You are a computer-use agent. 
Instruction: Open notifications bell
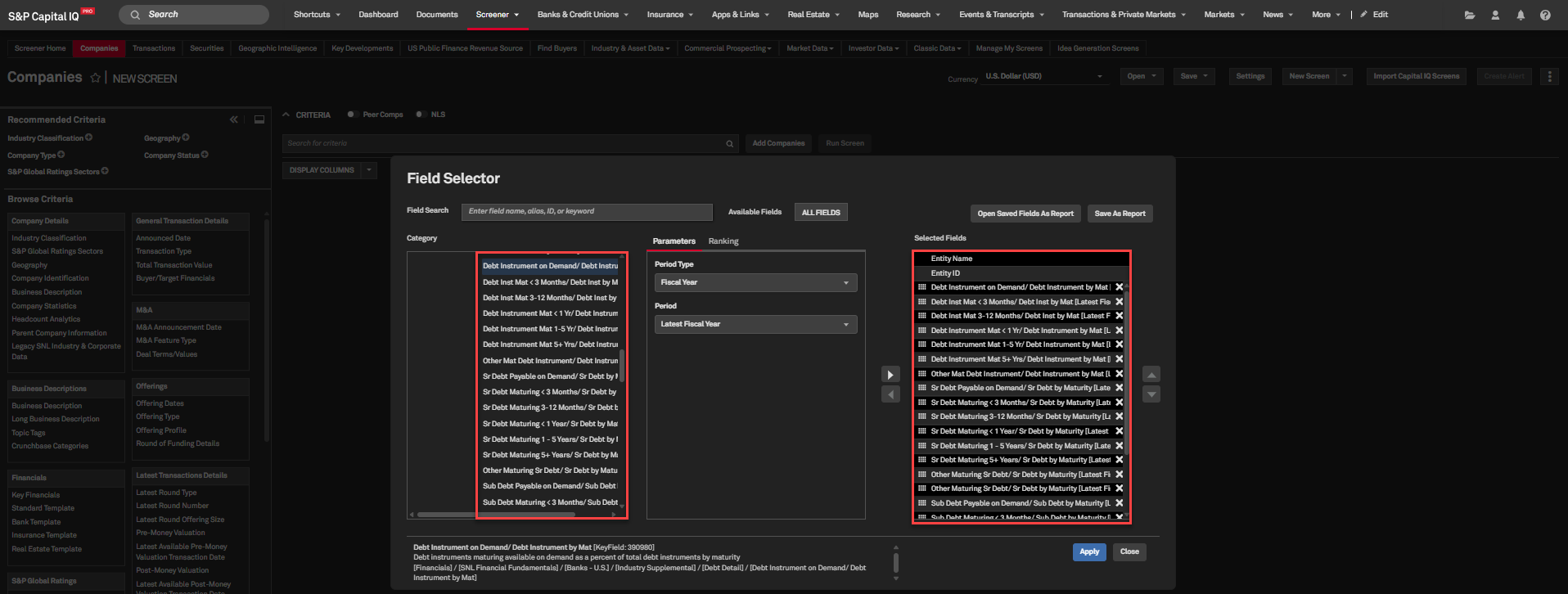(x=1521, y=15)
